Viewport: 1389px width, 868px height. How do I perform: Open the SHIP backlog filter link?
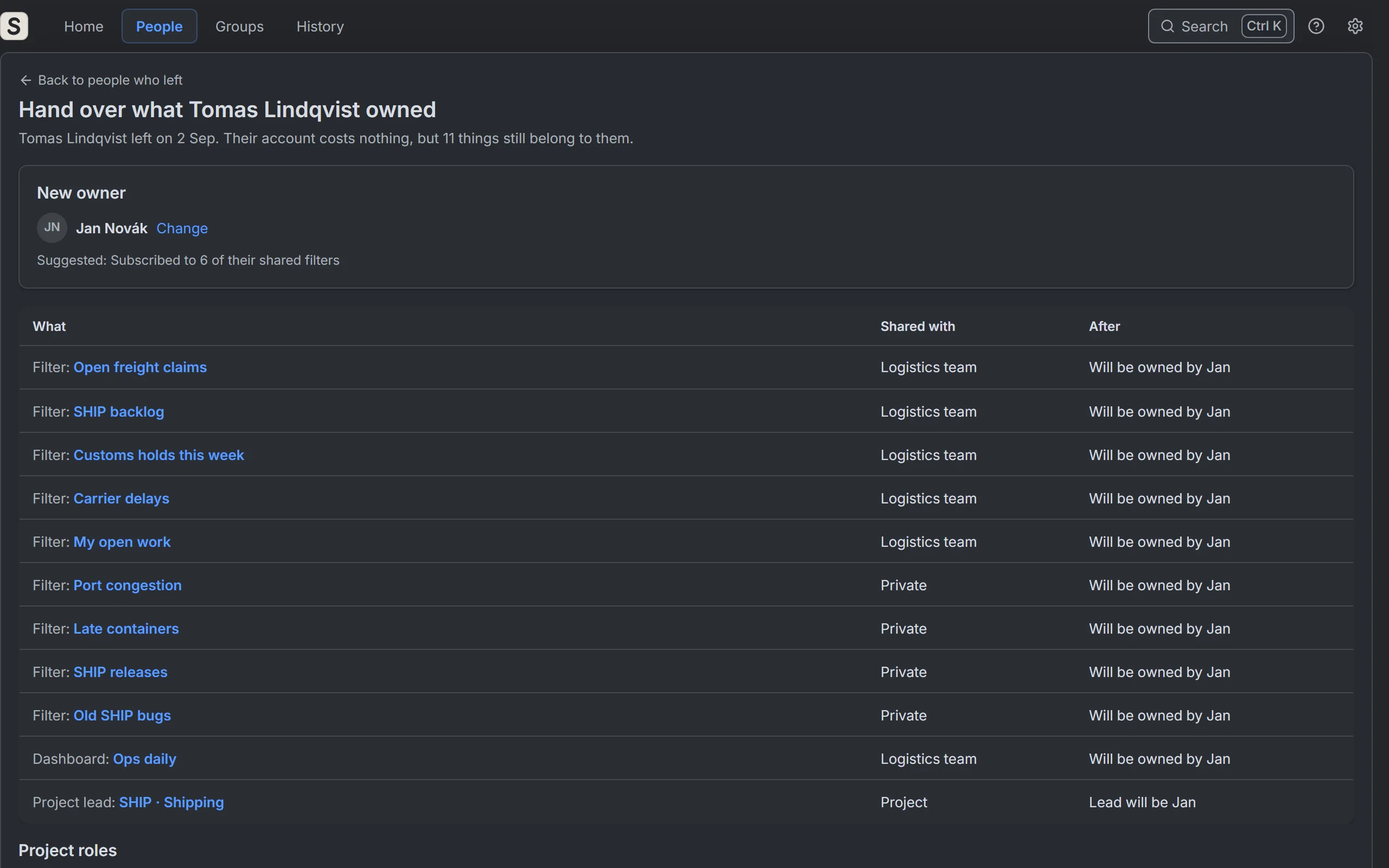119,412
